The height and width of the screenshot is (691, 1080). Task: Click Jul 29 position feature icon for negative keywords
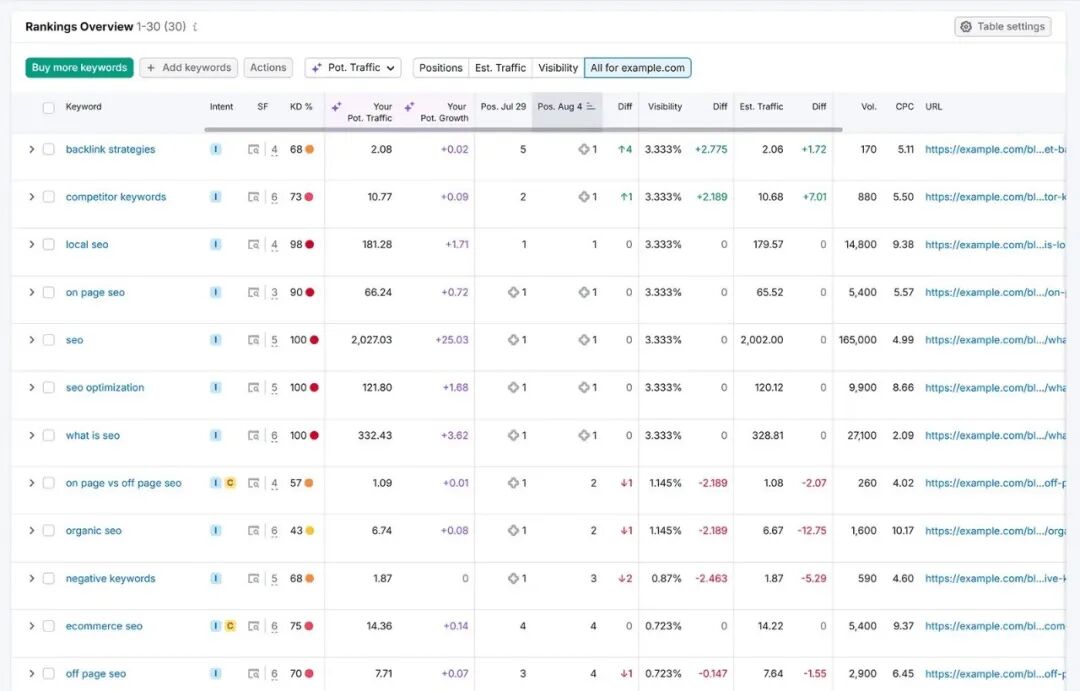pyautogui.click(x=513, y=579)
